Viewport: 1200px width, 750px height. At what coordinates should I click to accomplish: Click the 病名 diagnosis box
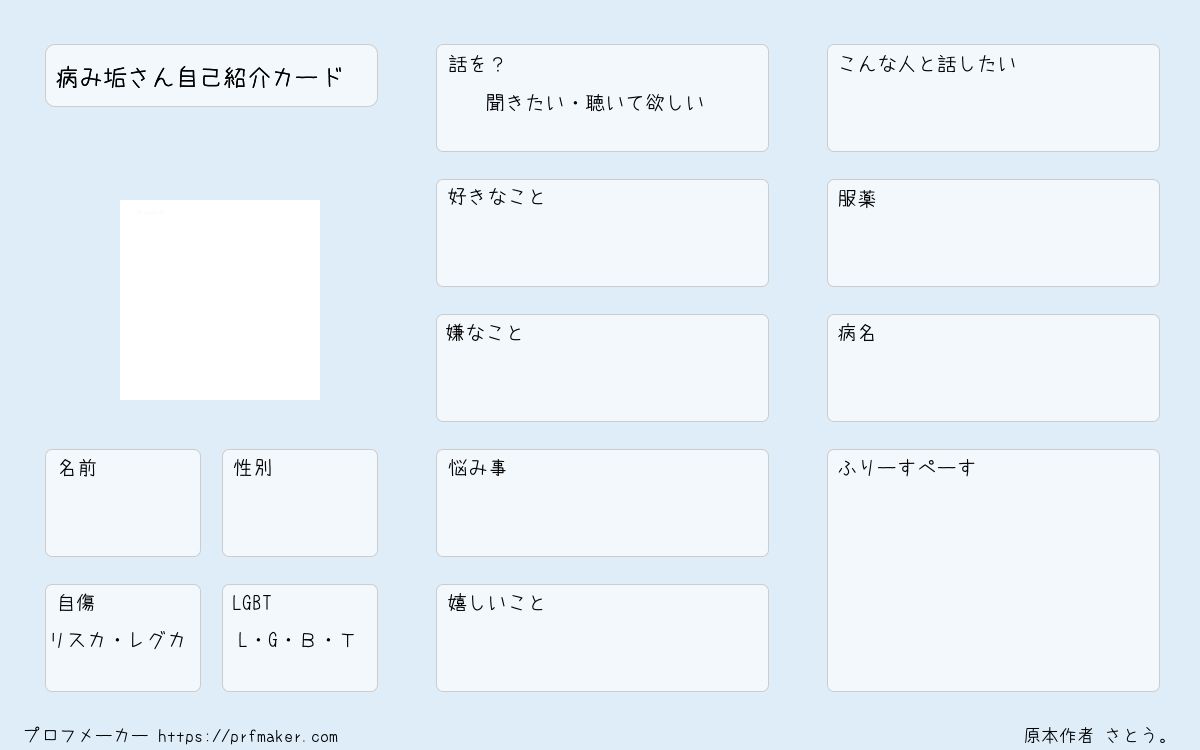click(x=993, y=368)
